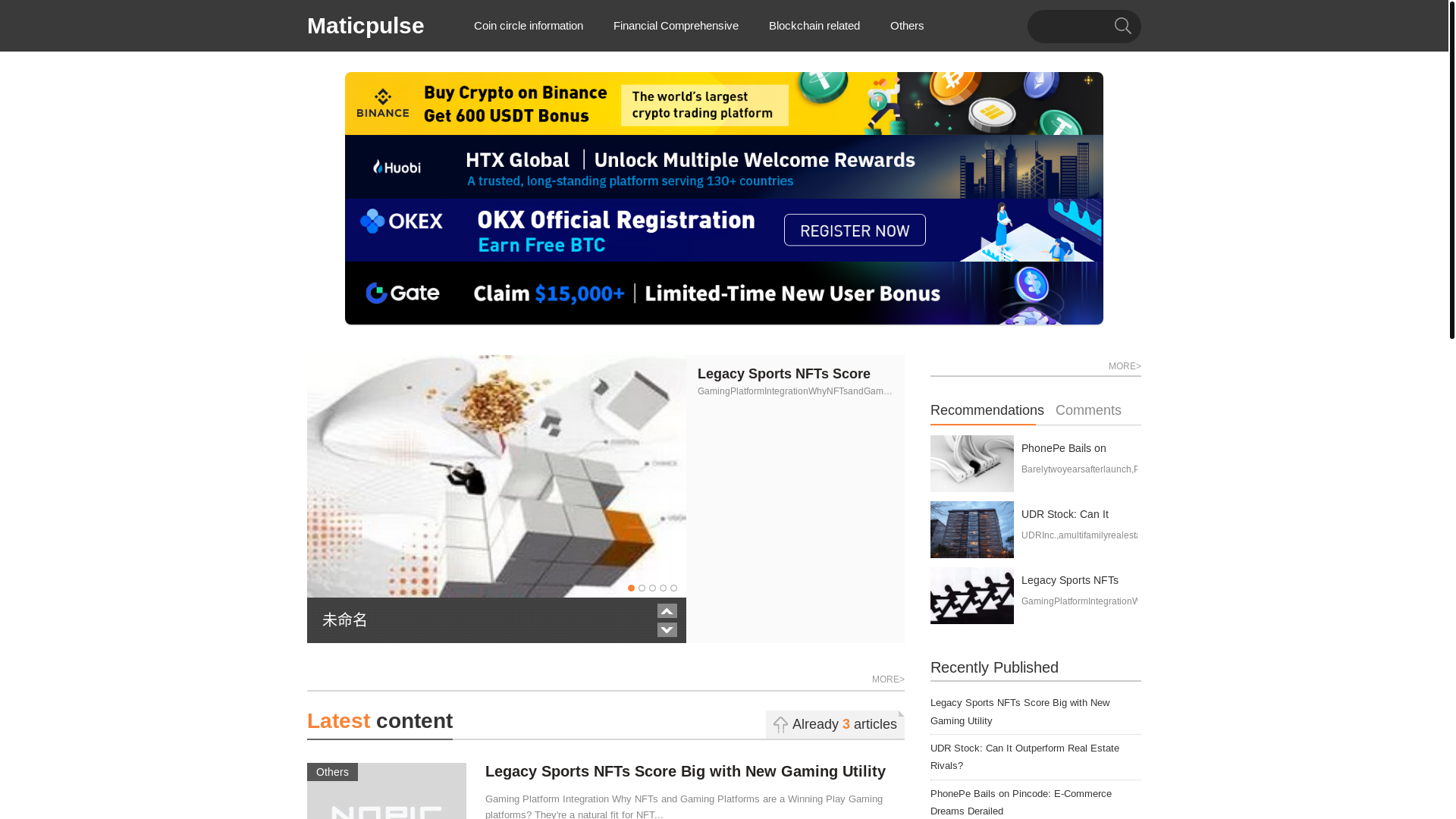The height and width of the screenshot is (819, 1456).
Task: Click REGISTER NOW on the OKX banner
Action: (x=855, y=230)
